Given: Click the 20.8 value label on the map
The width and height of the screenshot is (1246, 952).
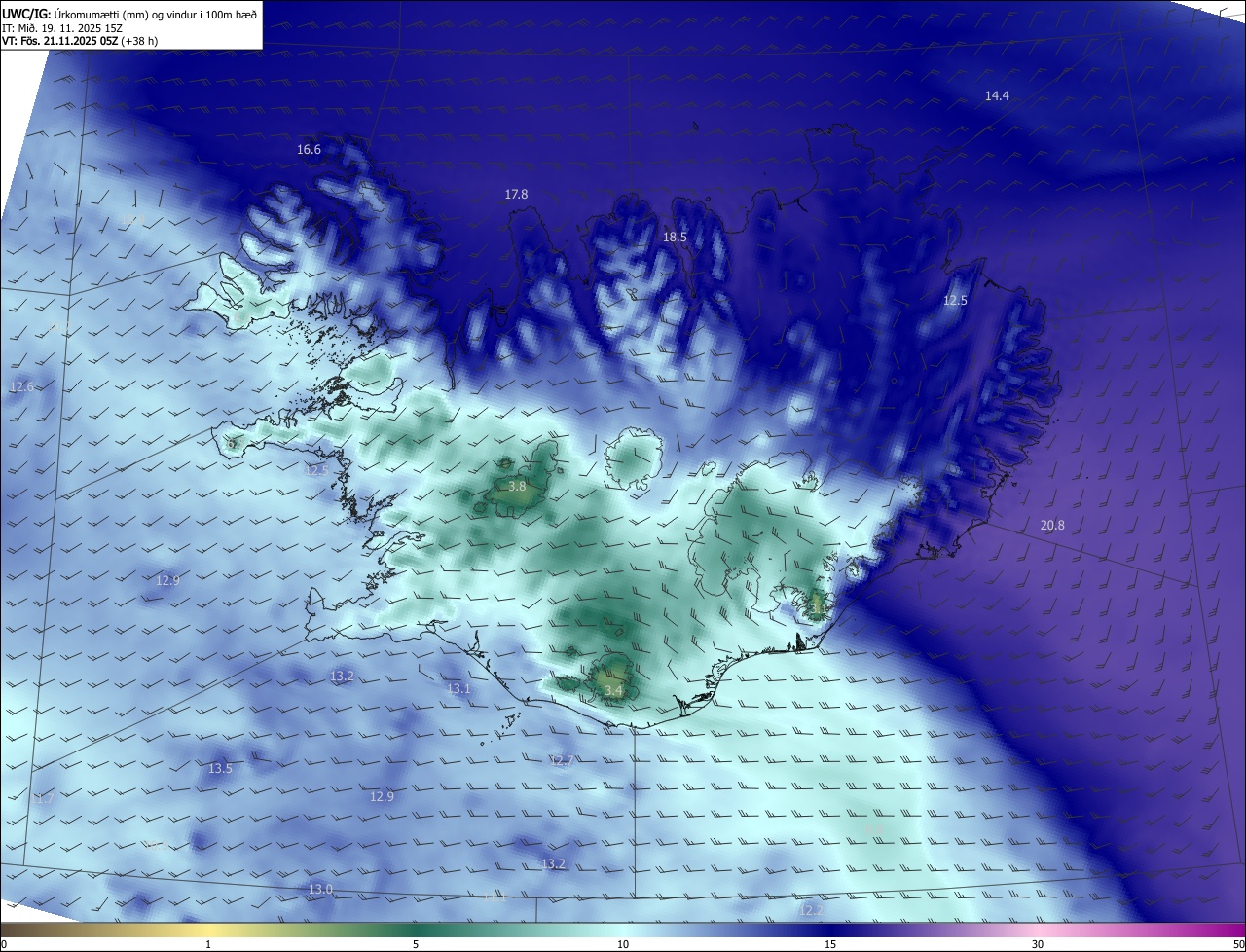Looking at the screenshot, I should tap(1052, 525).
